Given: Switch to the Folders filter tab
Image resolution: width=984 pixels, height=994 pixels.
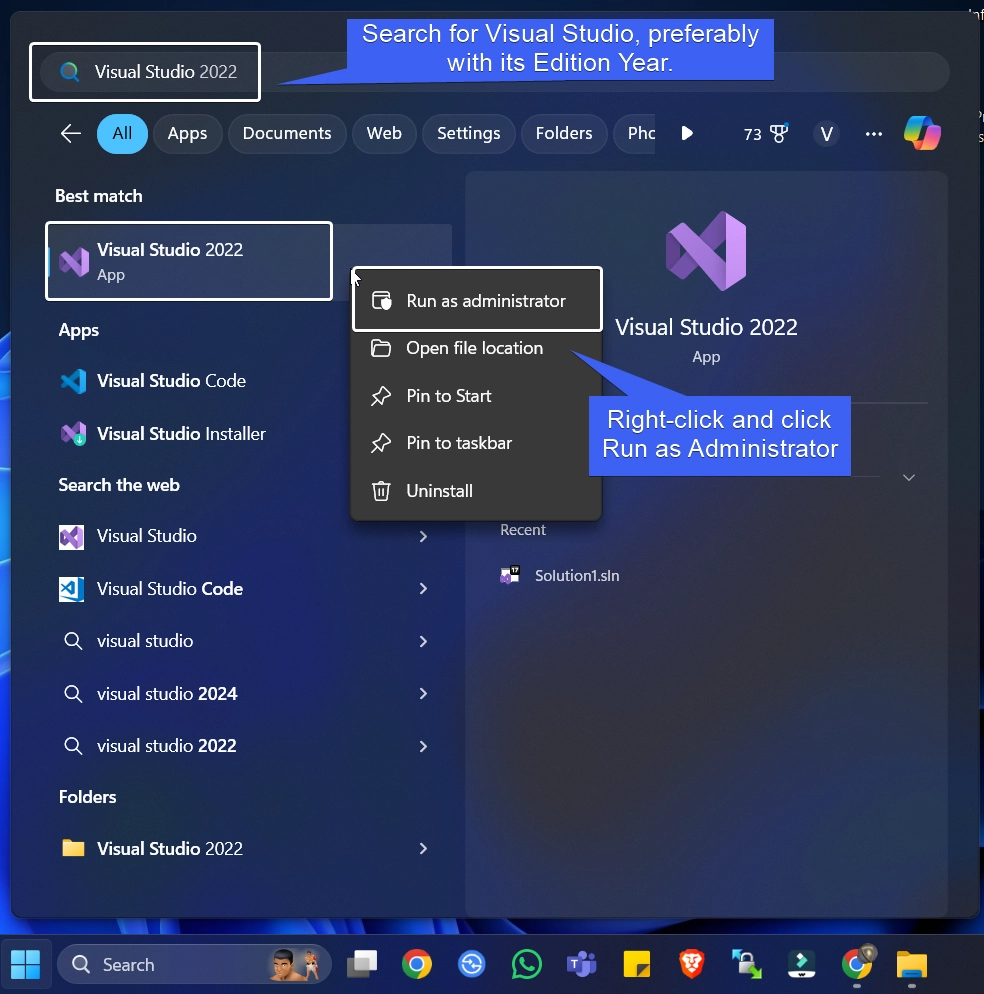Looking at the screenshot, I should pos(564,134).
